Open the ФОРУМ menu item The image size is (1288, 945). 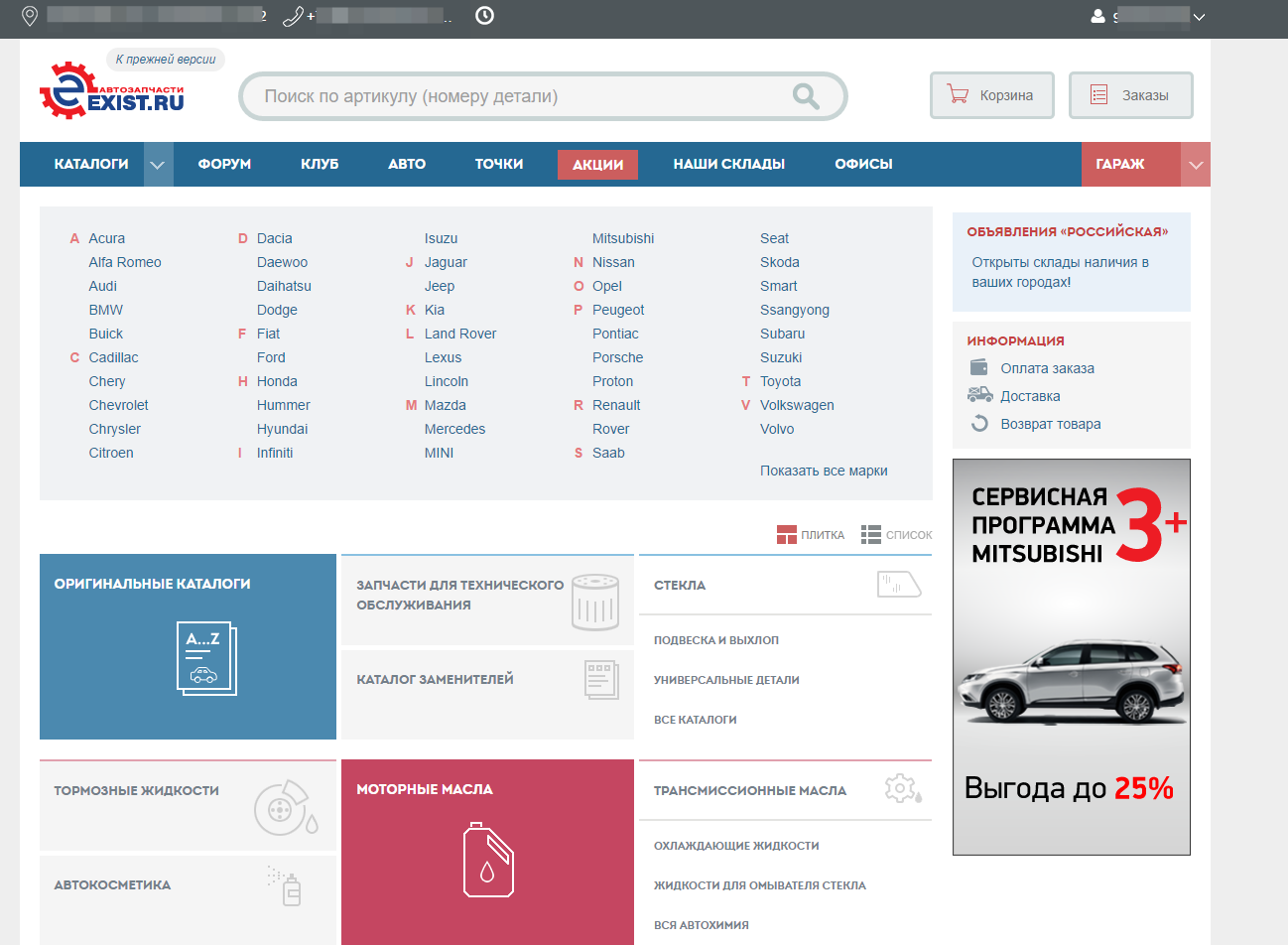click(224, 165)
